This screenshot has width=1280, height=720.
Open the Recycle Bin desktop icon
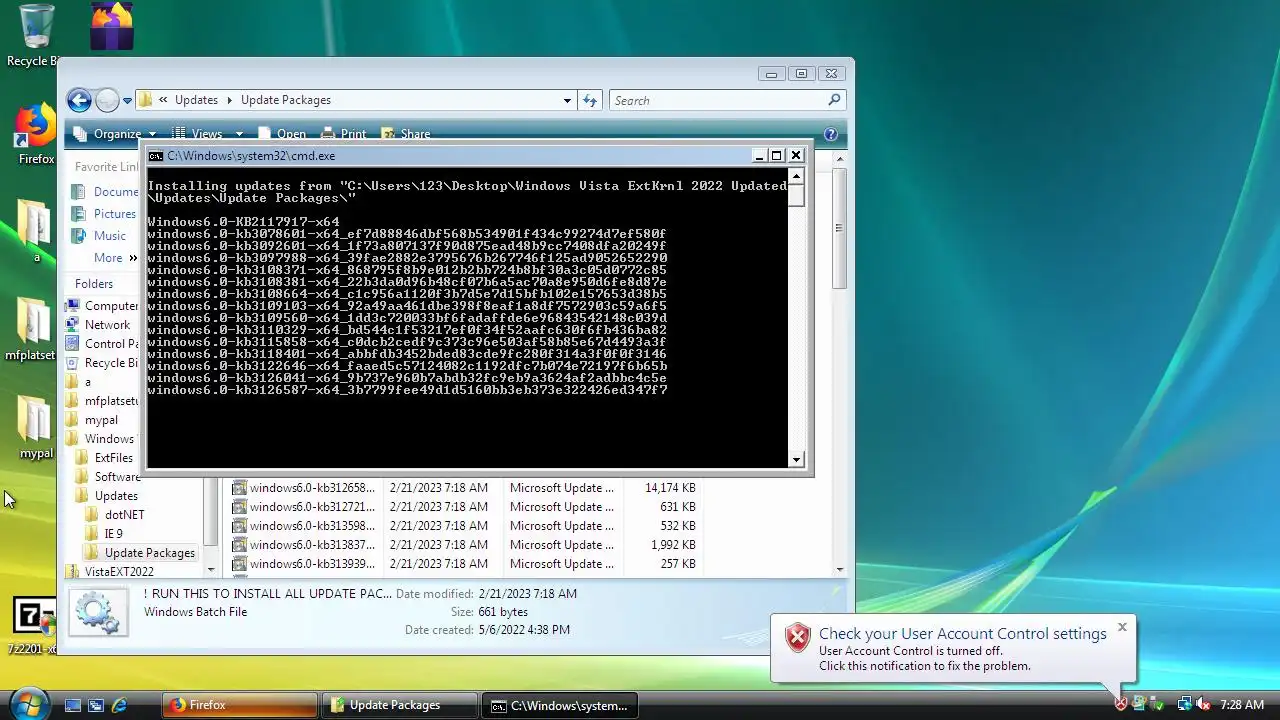pyautogui.click(x=35, y=35)
